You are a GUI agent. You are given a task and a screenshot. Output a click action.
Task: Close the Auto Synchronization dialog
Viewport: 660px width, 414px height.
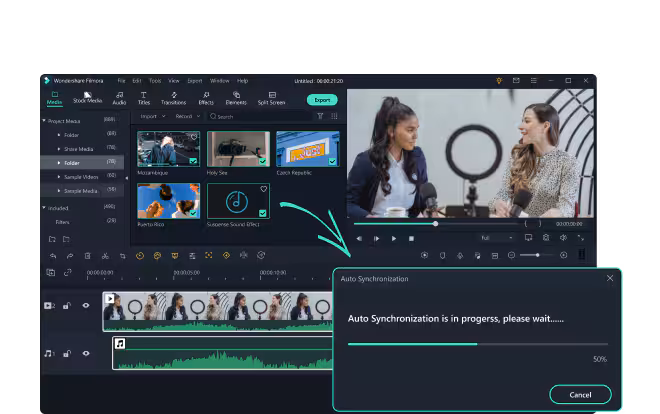pyautogui.click(x=610, y=278)
